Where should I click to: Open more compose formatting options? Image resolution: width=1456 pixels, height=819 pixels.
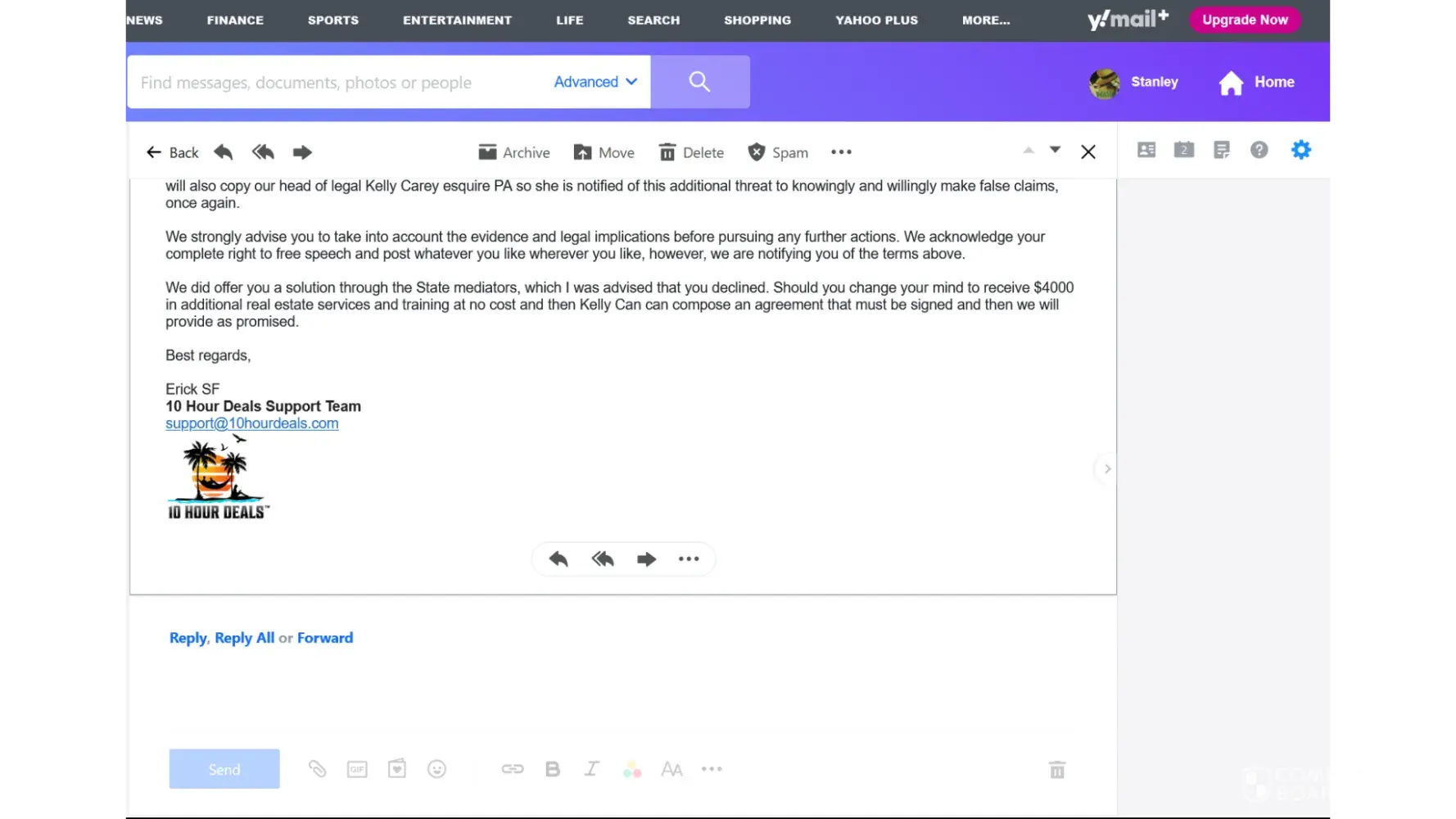pos(712,769)
